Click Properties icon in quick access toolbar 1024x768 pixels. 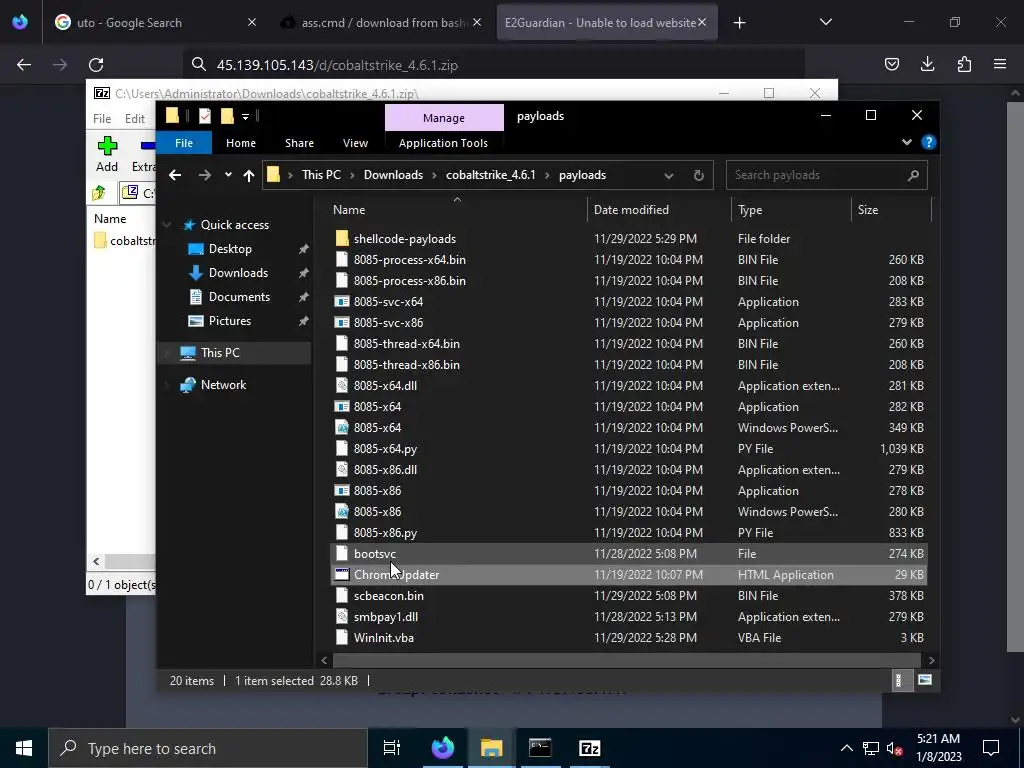[x=205, y=116]
